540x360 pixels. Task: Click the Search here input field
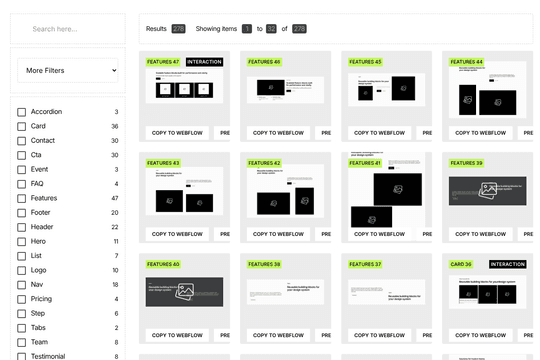(x=68, y=29)
